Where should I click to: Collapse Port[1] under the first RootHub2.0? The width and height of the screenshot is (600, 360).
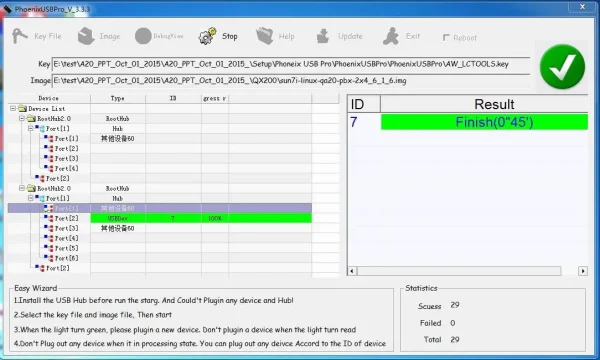[x=31, y=129]
